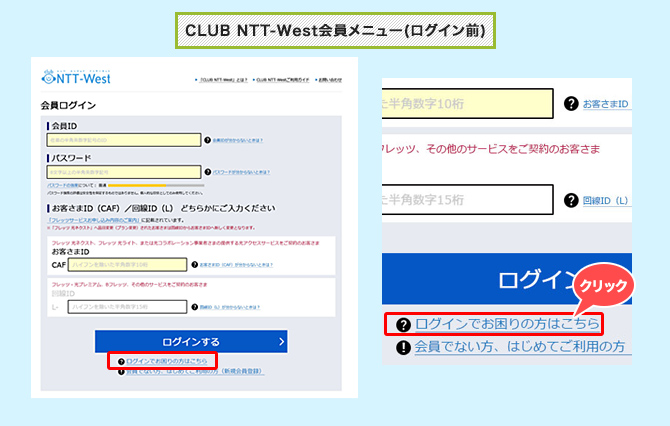Click question mark icon beside L- field, left screenshot
This screenshot has width=670, height=426.
coord(195,307)
